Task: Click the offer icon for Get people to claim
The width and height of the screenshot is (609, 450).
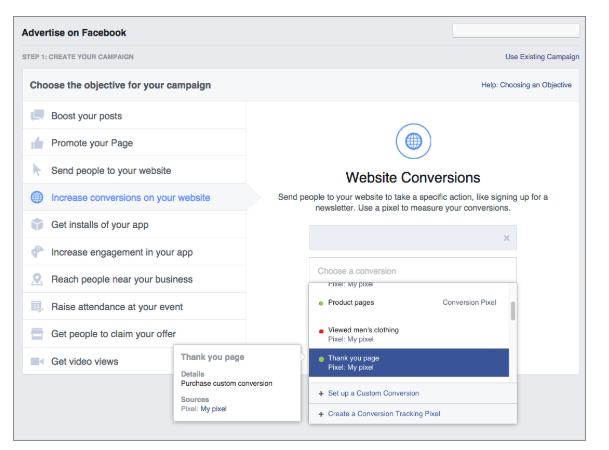Action: [37, 334]
